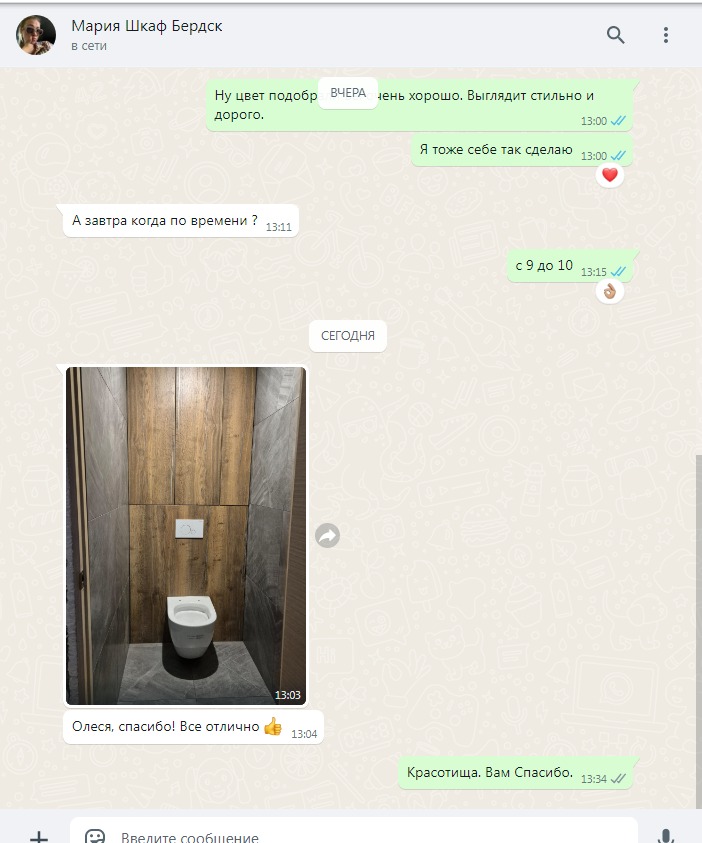702x843 pixels.
Task: Open the emoji picker
Action: click(95, 837)
